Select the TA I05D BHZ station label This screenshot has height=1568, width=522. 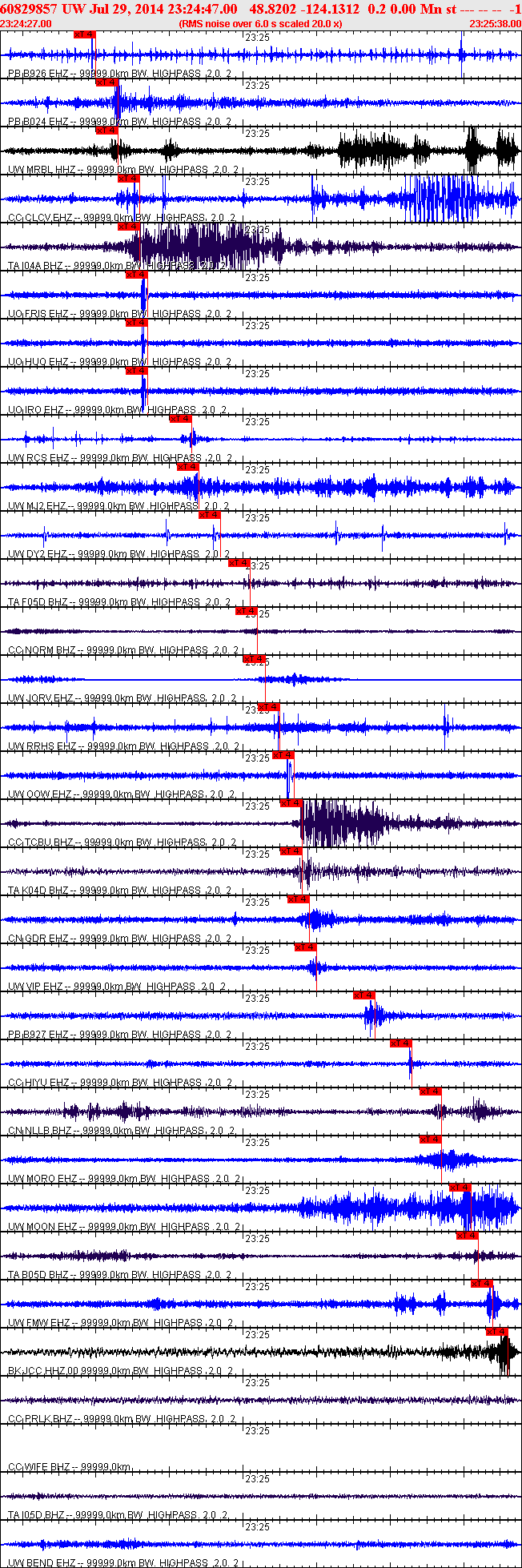point(118,1515)
